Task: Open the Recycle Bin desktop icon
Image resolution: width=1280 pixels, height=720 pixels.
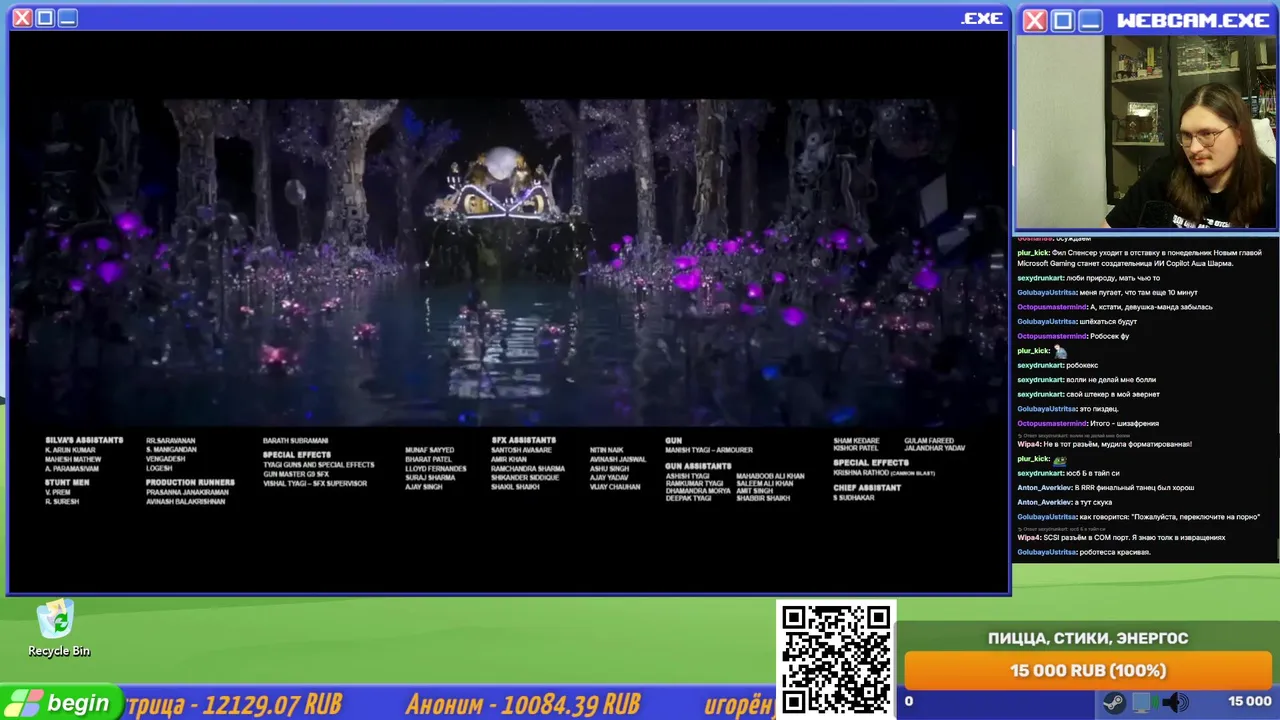Action: tap(58, 629)
